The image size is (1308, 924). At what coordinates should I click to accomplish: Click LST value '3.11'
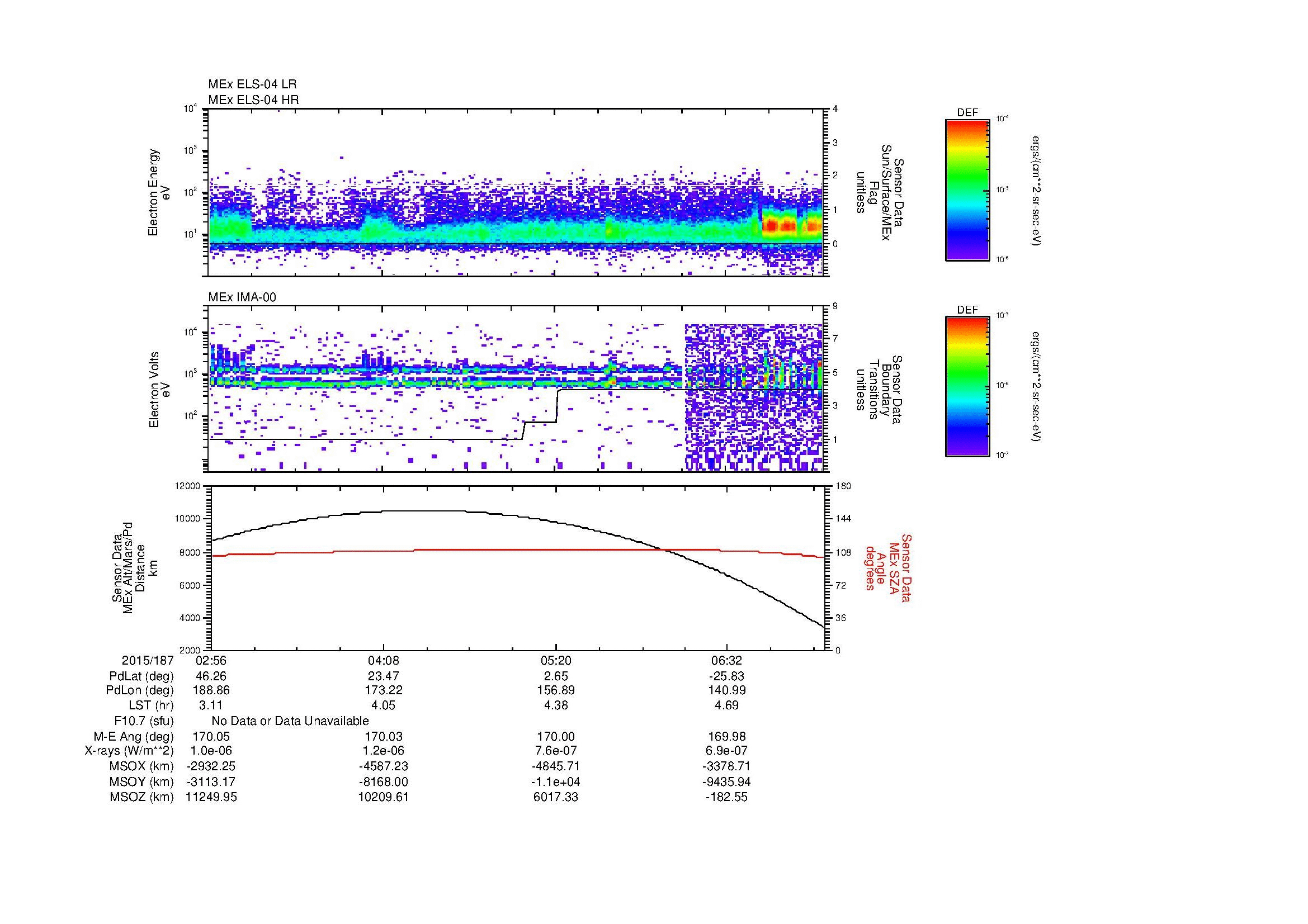(211, 705)
